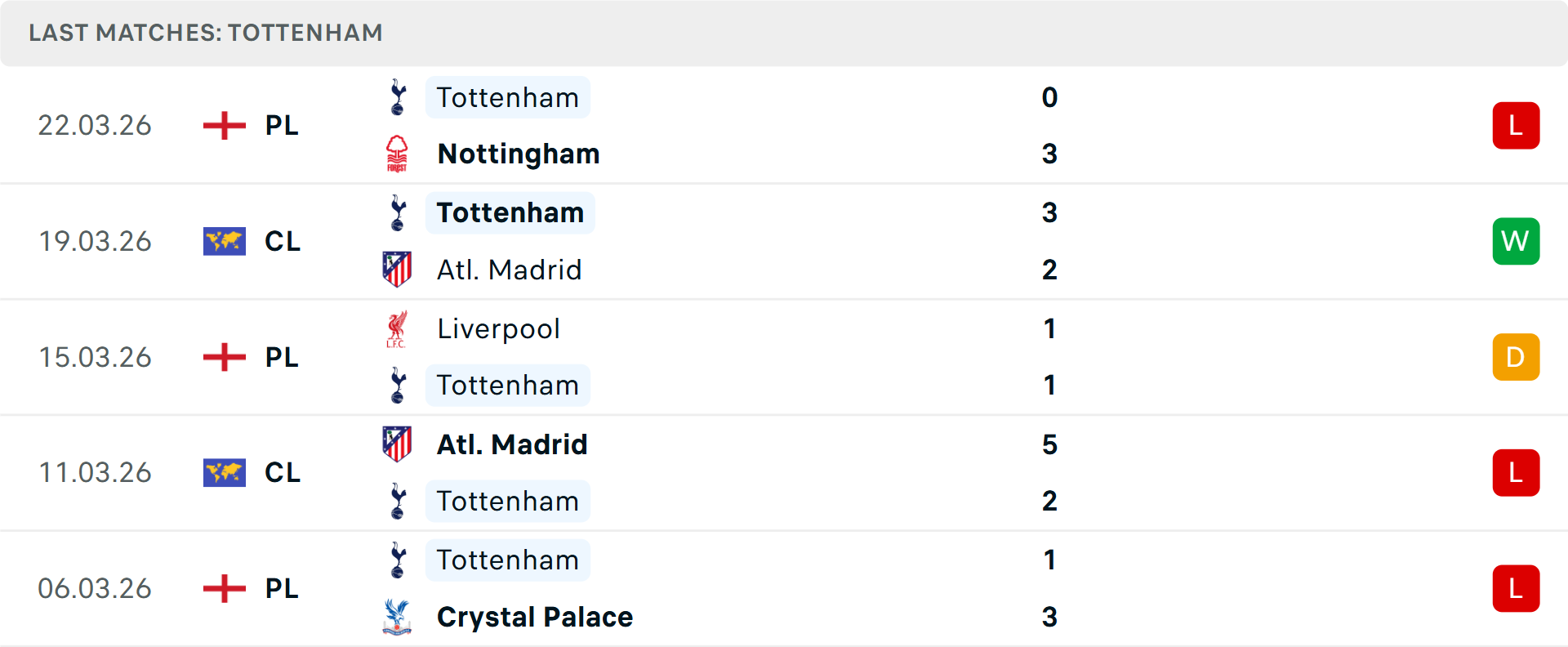This screenshot has height=647, width=1568.
Task: Click the Crystal Palace club crest
Action: tap(398, 617)
